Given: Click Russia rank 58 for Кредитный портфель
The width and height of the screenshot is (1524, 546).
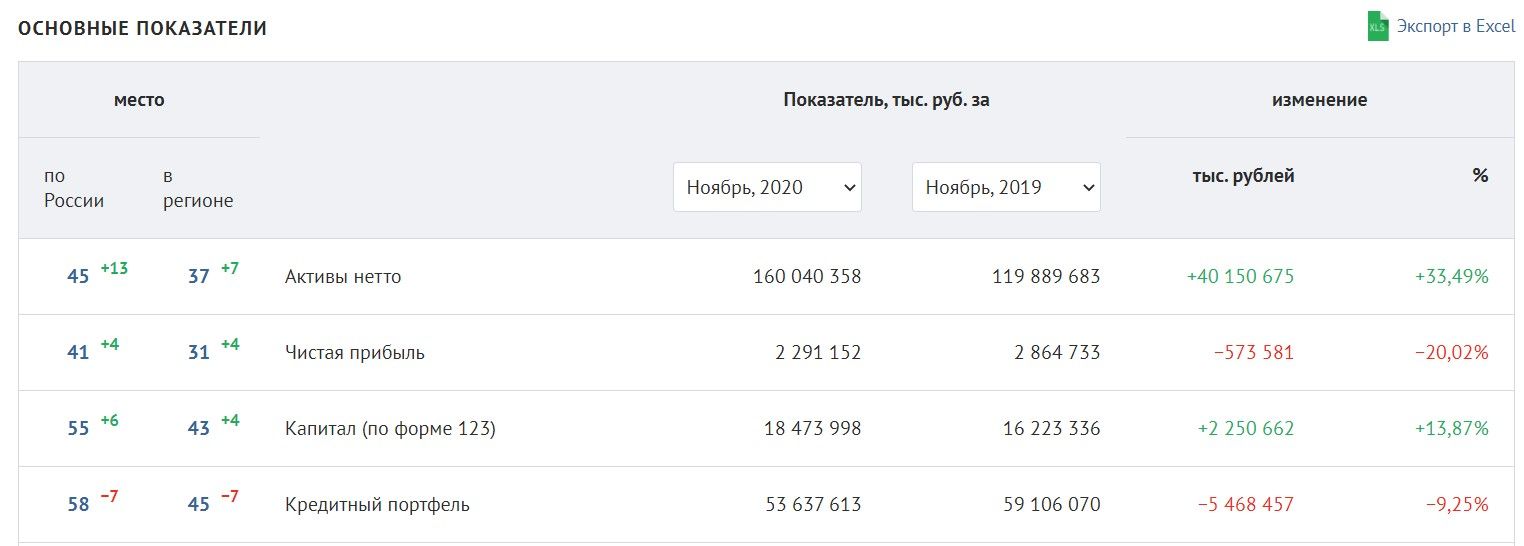Looking at the screenshot, I should coord(79,505).
